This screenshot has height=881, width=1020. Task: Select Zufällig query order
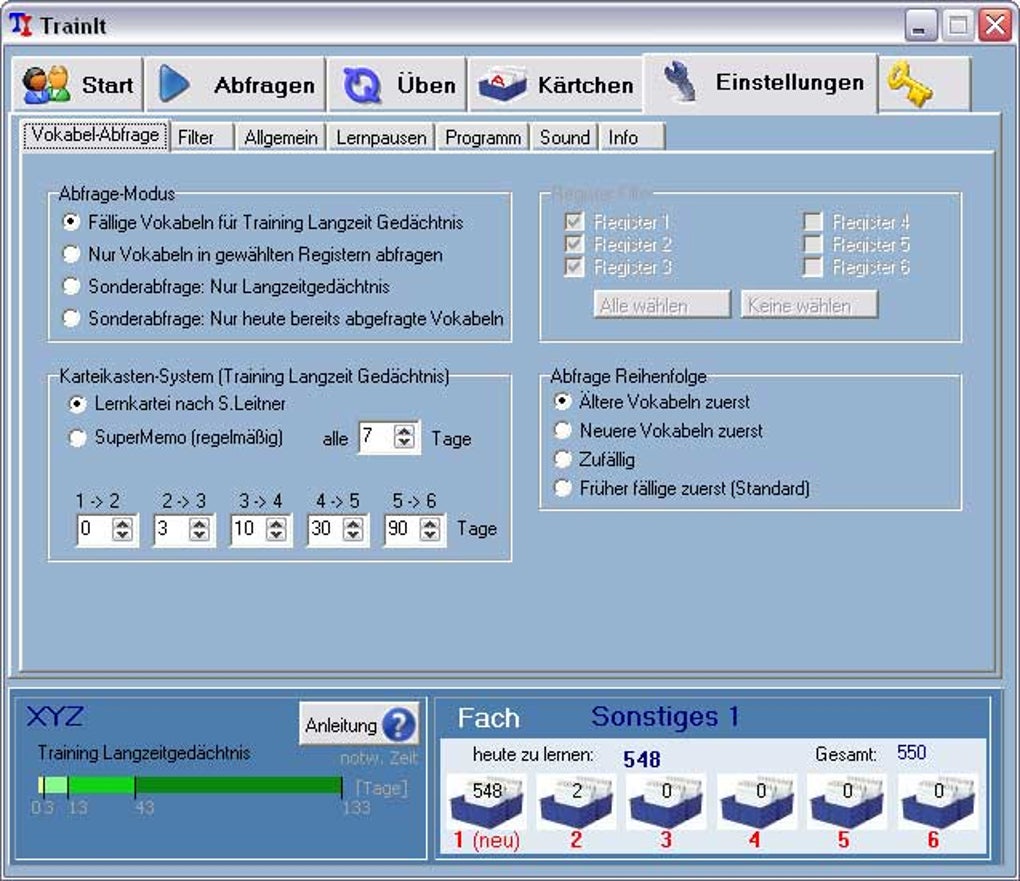pos(594,459)
